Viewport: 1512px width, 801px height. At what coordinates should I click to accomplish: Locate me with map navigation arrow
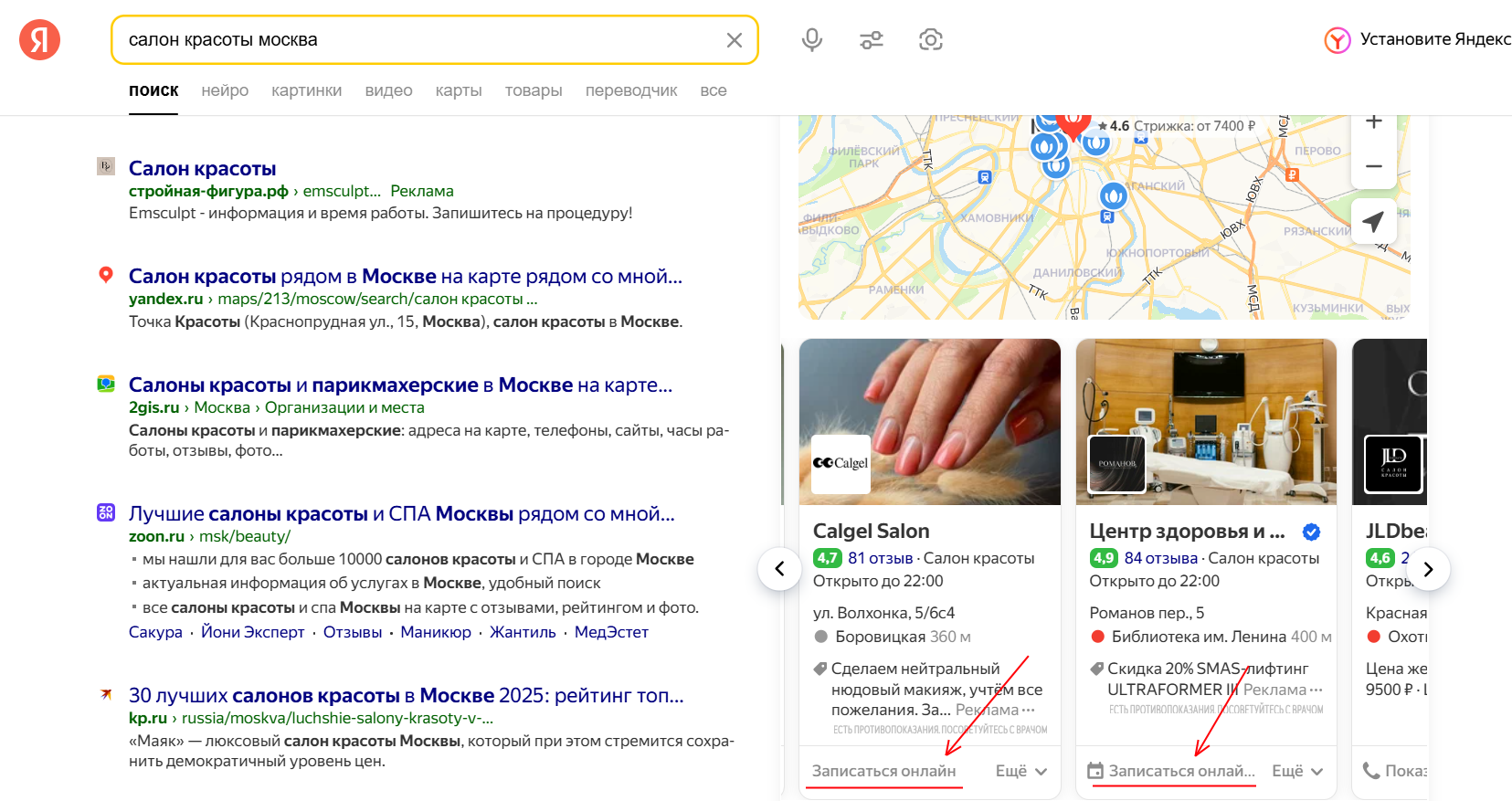click(1373, 221)
